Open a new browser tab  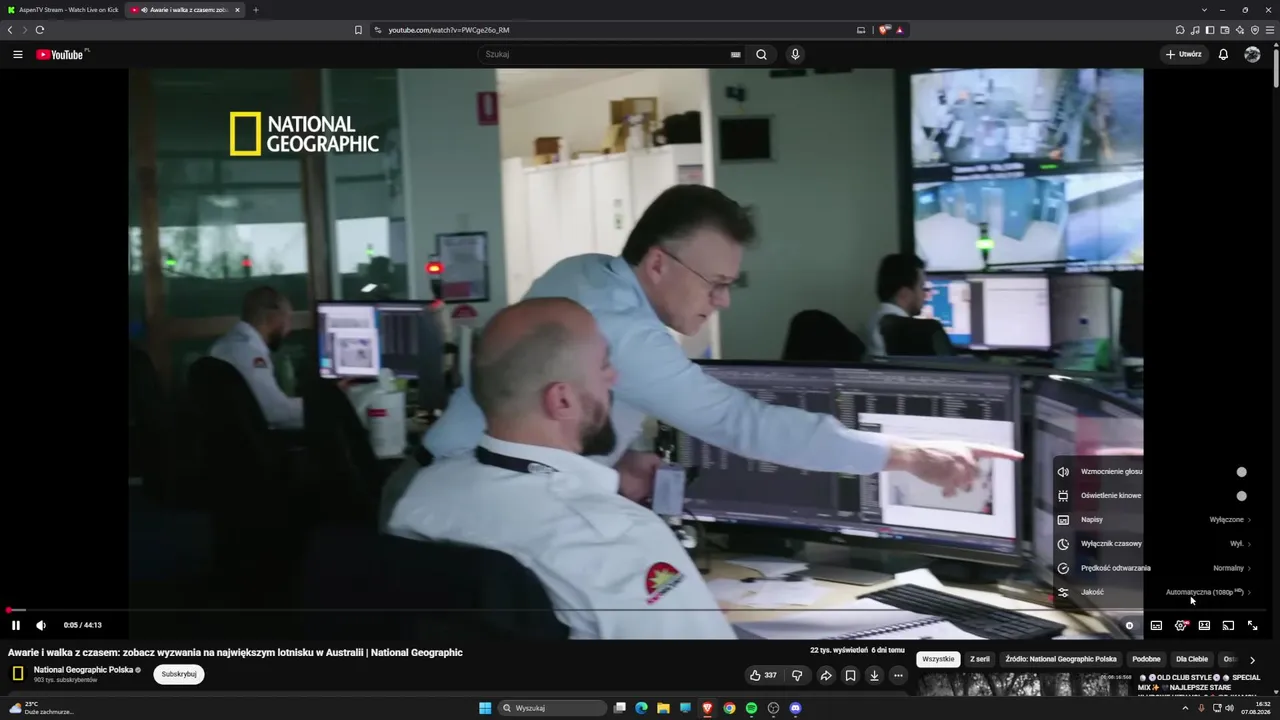(256, 10)
